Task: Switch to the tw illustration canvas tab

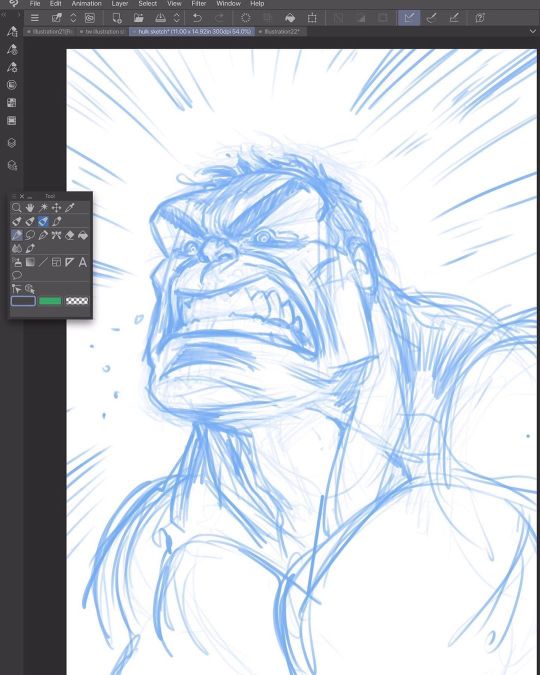Action: [x=103, y=32]
